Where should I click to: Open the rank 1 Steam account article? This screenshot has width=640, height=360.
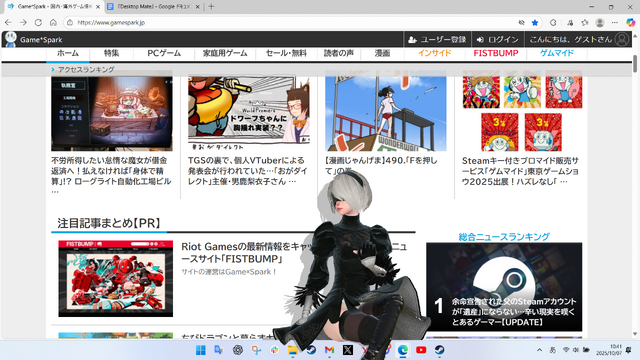[x=504, y=287]
